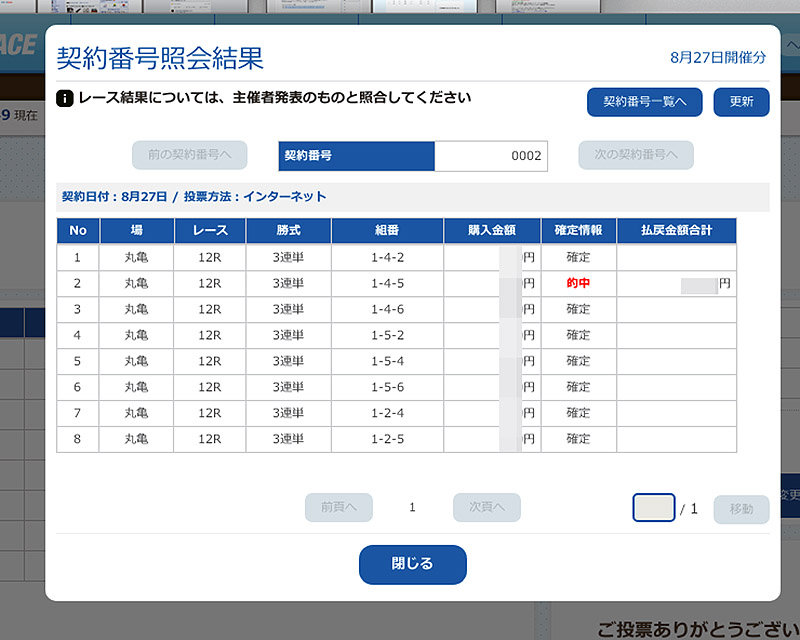This screenshot has height=640, width=800.
Task: Click the 前頁へ previous page button
Action: click(338, 508)
